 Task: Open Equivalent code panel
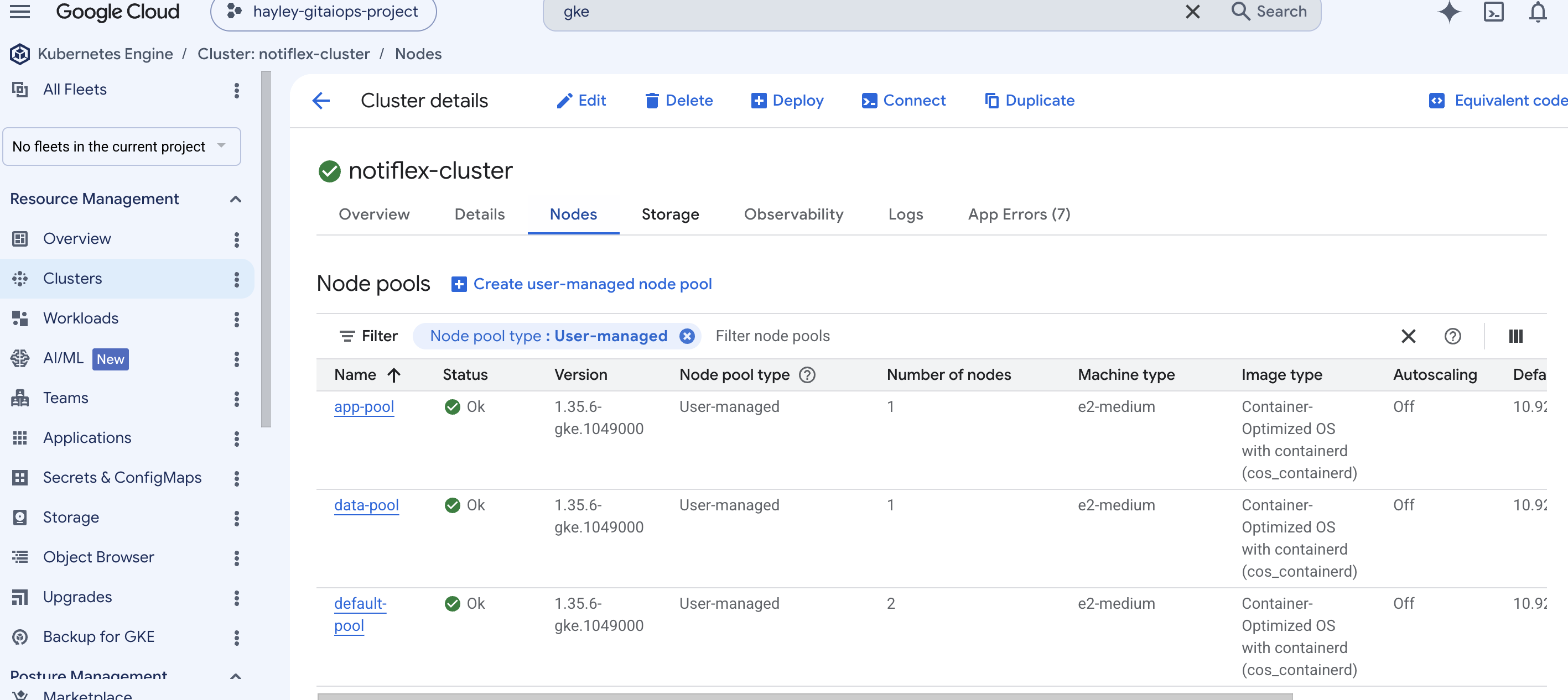click(x=1498, y=100)
